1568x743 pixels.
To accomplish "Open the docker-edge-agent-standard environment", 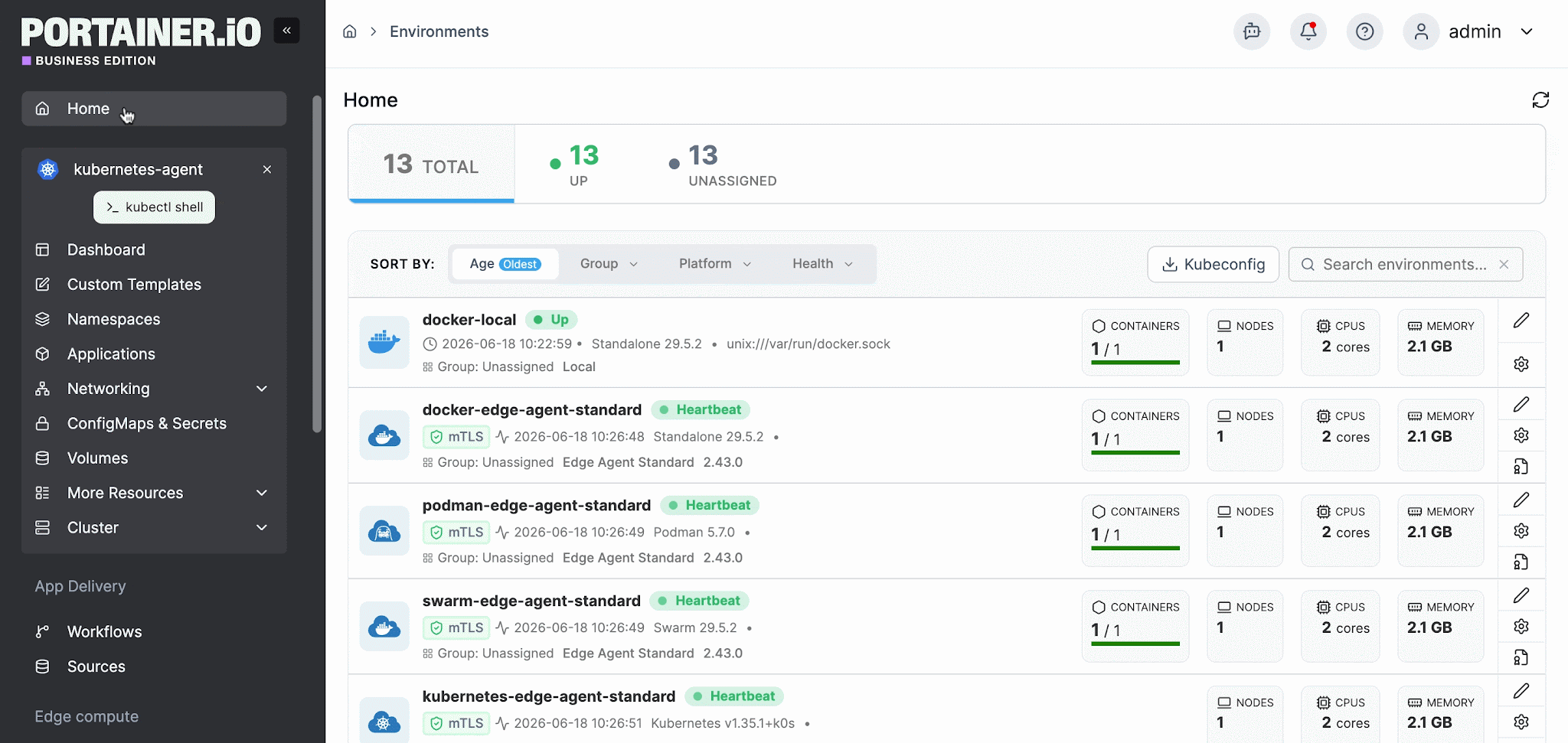I will click(532, 410).
